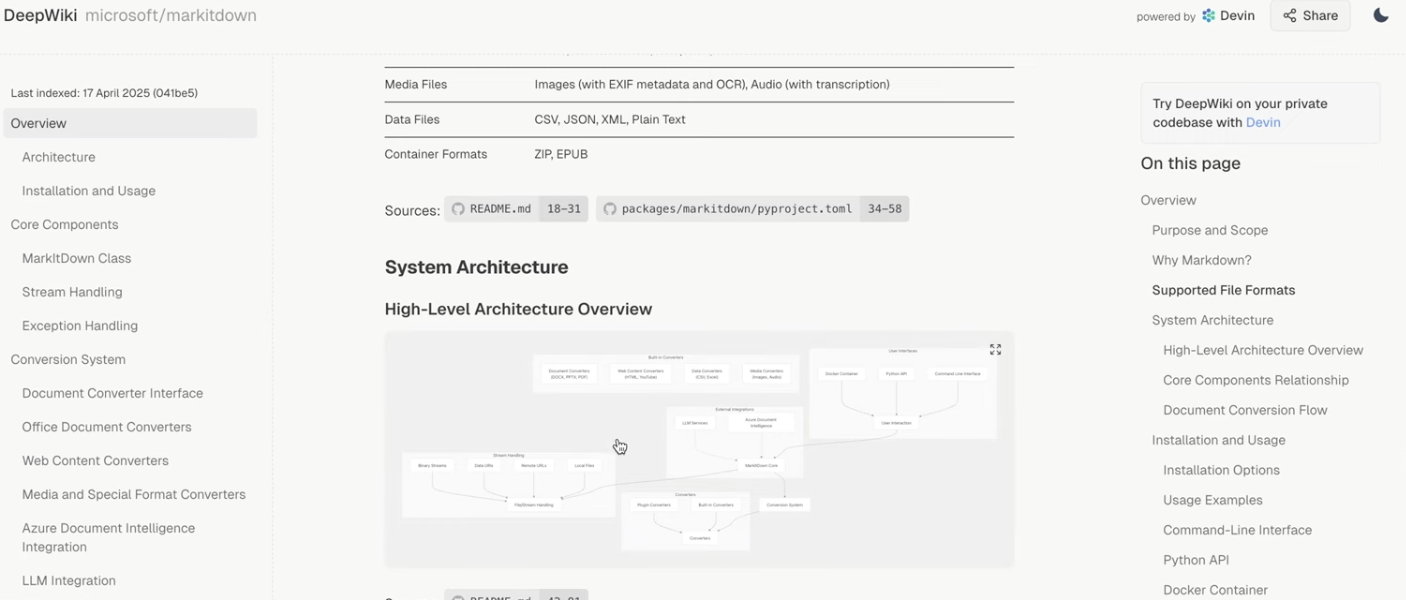
Task: Open the Exception Handling page
Action: [x=80, y=326]
